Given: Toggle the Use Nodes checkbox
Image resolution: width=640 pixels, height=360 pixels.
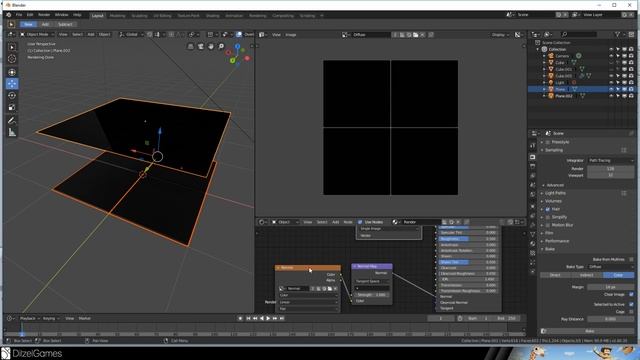Looking at the screenshot, I should [360, 222].
